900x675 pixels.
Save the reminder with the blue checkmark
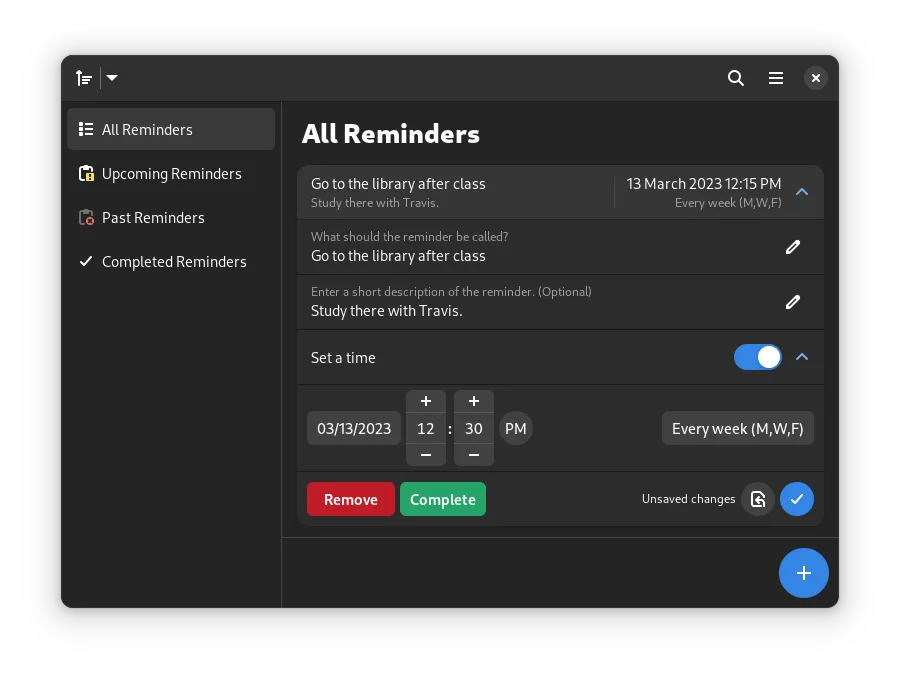pos(797,499)
